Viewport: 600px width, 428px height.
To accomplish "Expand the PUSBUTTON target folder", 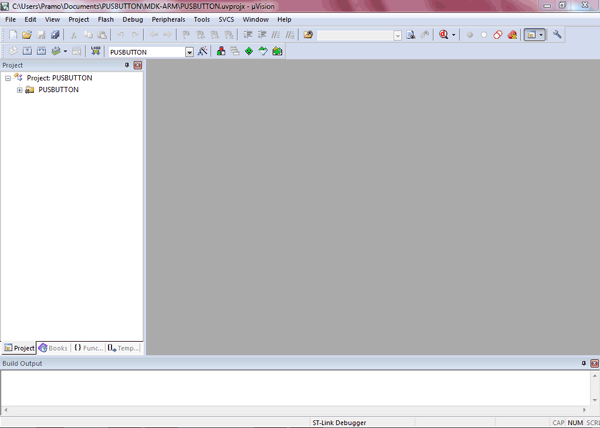I will (20, 90).
